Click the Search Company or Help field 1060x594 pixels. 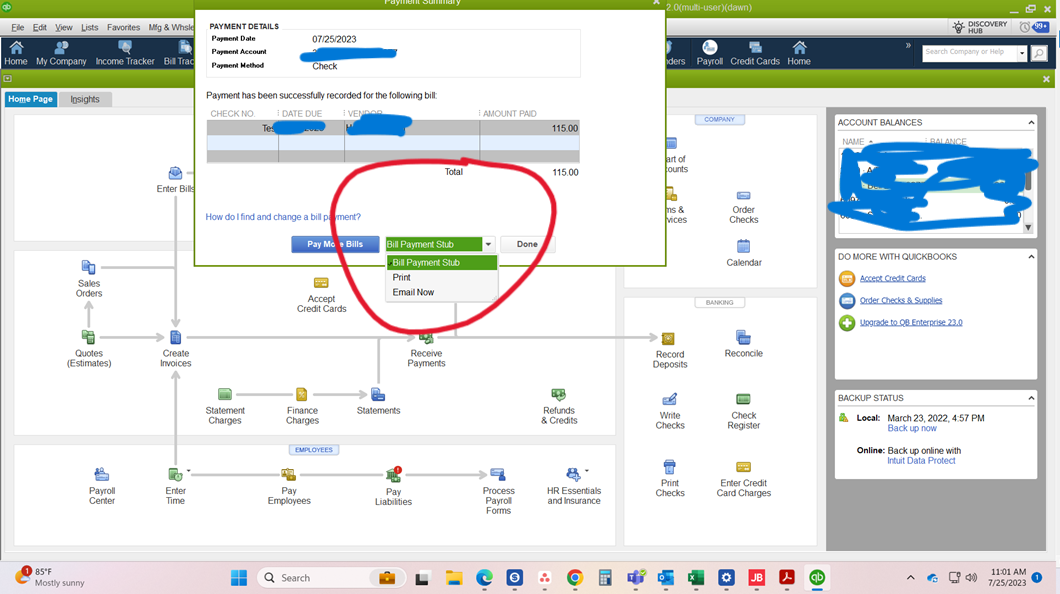point(969,53)
